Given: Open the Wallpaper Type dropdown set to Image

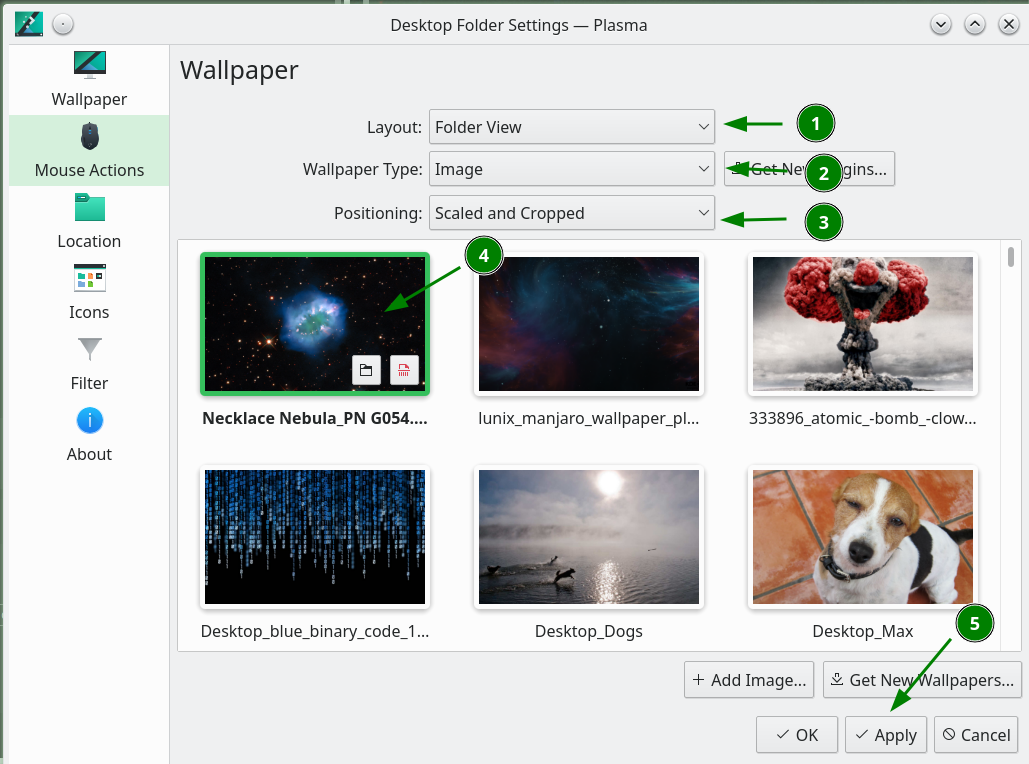Looking at the screenshot, I should click(571, 169).
